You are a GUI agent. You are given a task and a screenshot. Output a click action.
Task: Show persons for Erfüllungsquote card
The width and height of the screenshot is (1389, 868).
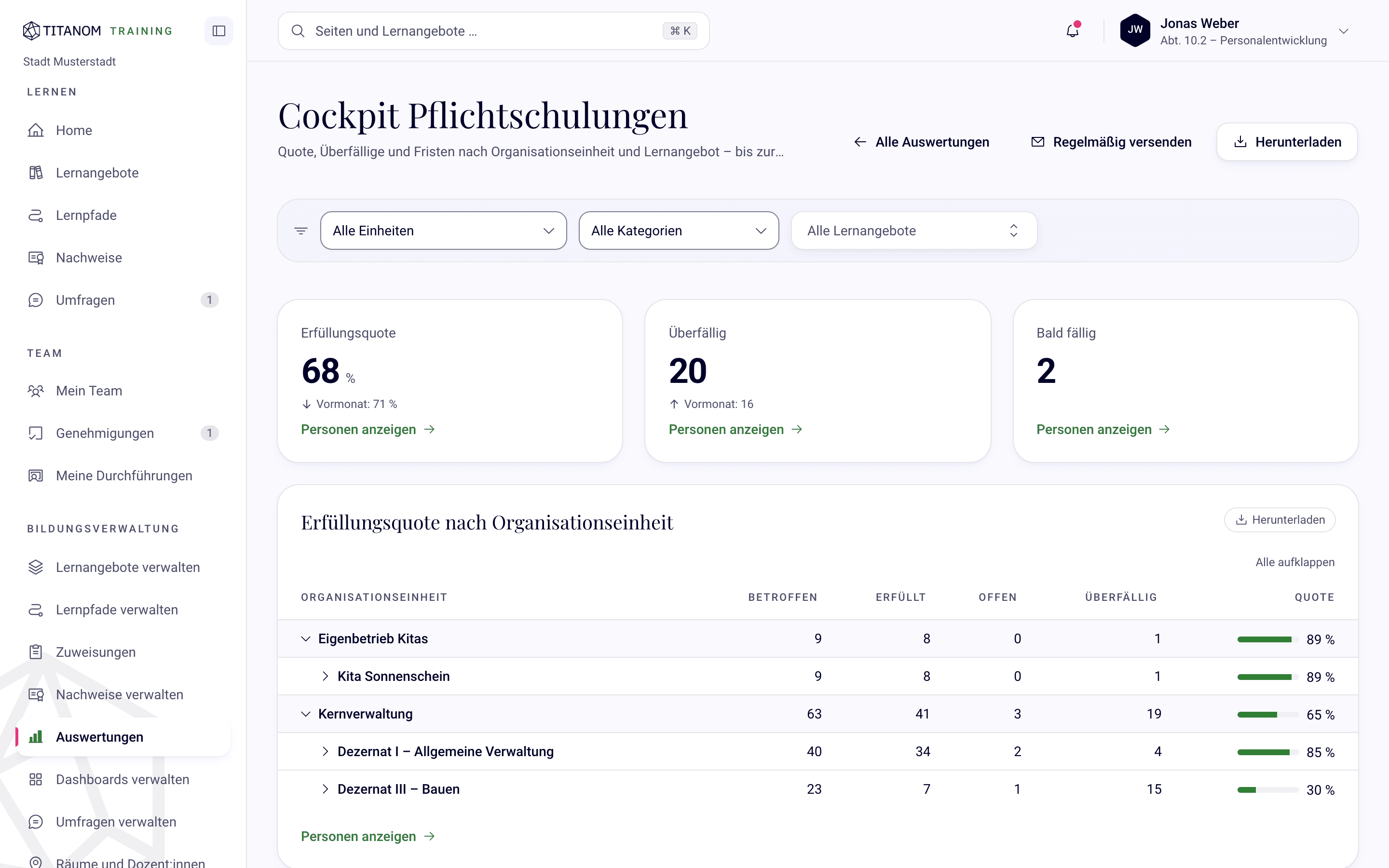click(368, 429)
